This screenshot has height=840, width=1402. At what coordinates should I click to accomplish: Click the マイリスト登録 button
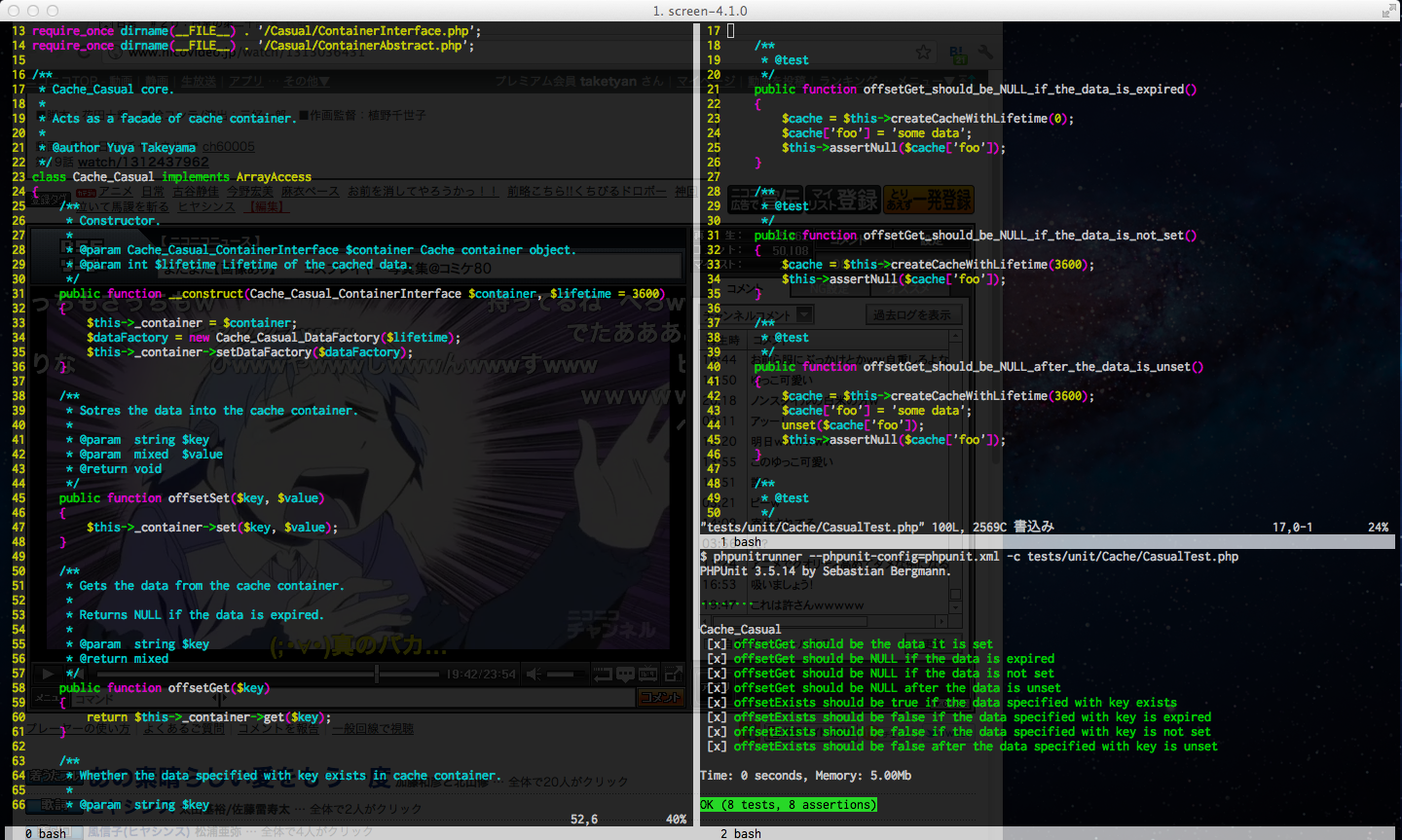point(843,201)
